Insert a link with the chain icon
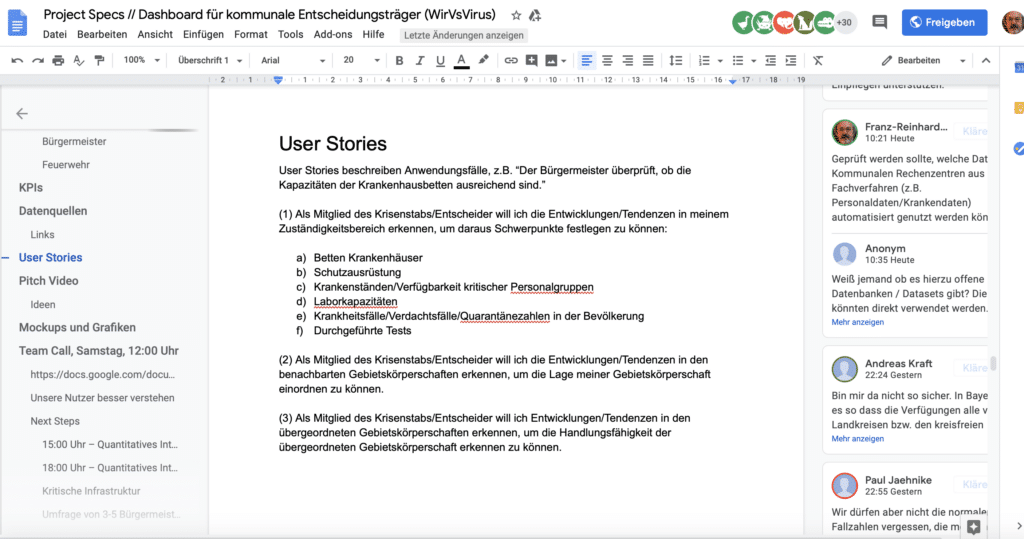The width and height of the screenshot is (1024, 539). (511, 61)
